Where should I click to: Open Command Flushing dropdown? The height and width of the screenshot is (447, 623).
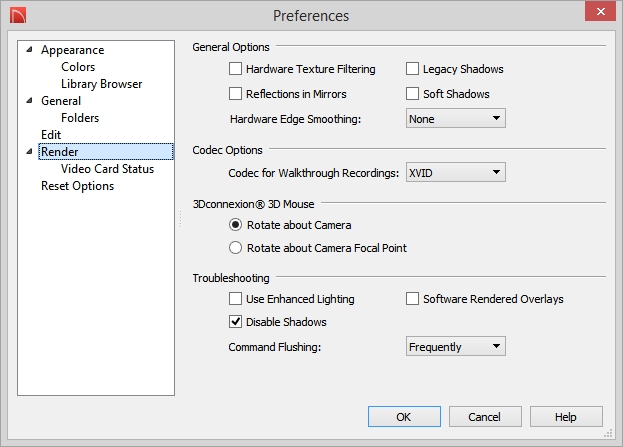(456, 346)
